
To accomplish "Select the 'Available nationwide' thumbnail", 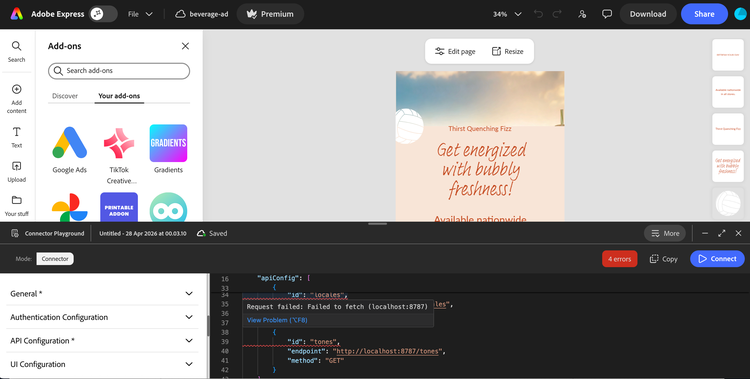I will tap(728, 92).
